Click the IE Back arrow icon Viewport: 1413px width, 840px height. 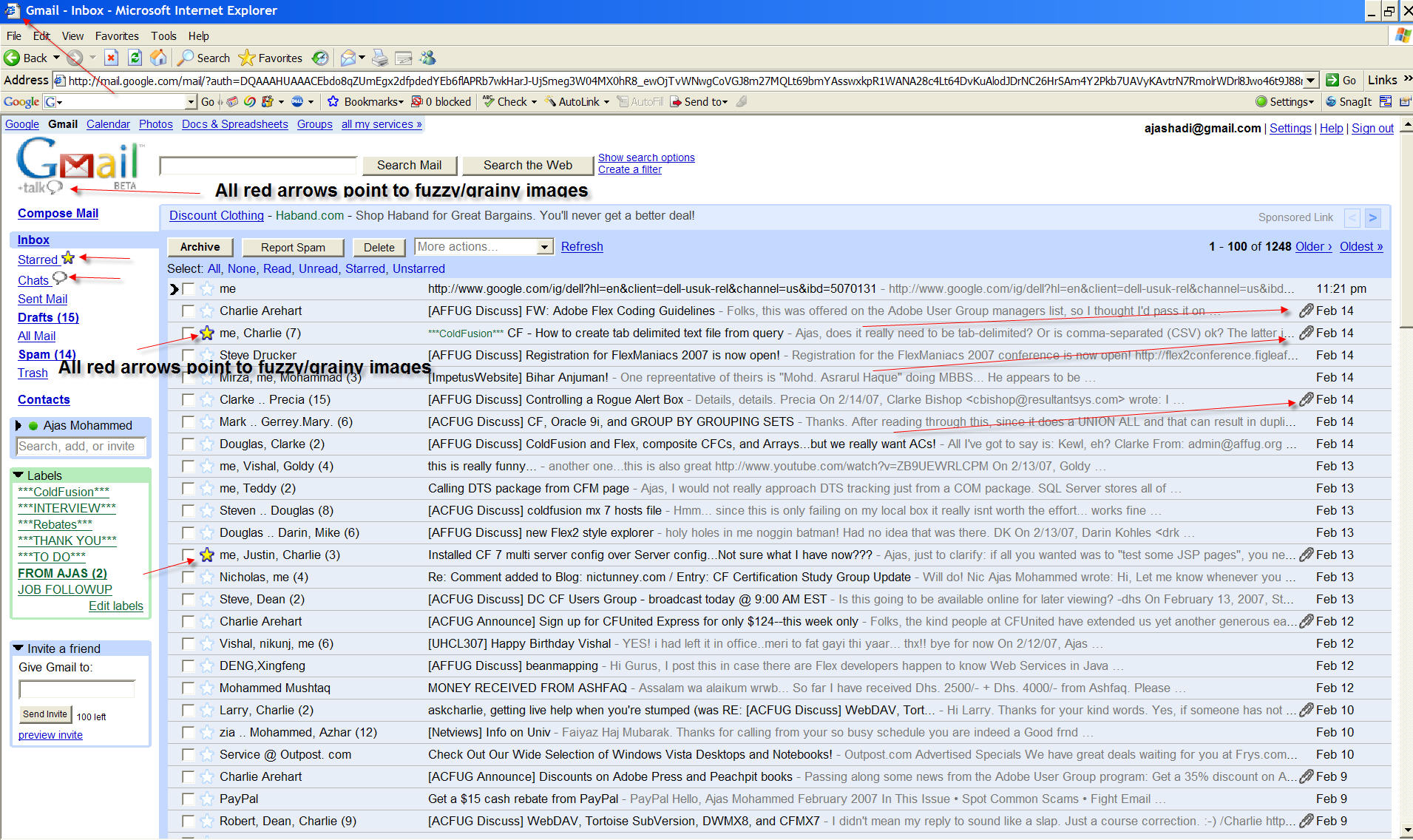click(x=12, y=58)
